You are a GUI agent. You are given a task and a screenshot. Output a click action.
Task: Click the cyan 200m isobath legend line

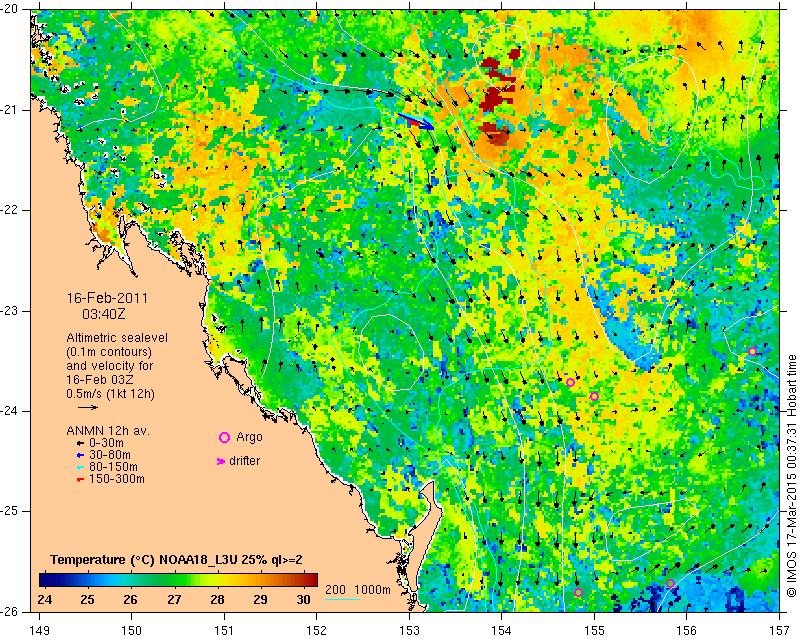pos(342,599)
